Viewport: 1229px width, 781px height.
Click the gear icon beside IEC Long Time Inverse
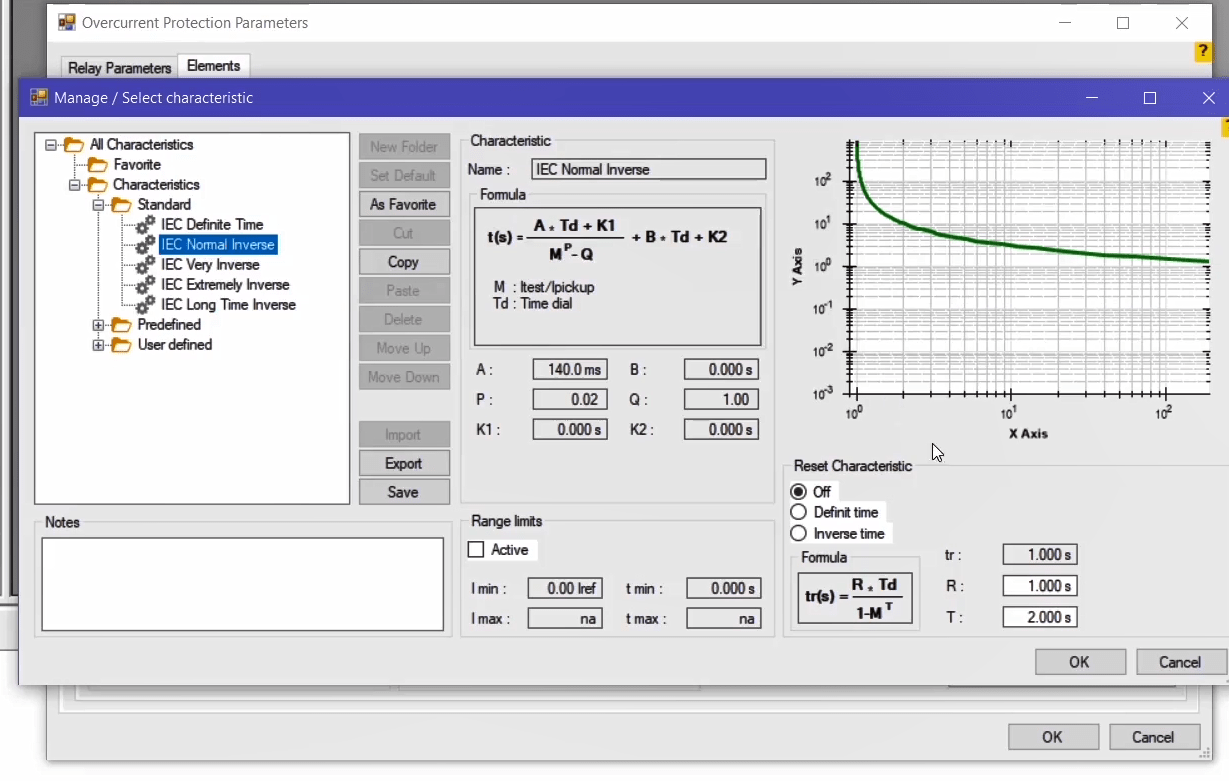(x=146, y=305)
